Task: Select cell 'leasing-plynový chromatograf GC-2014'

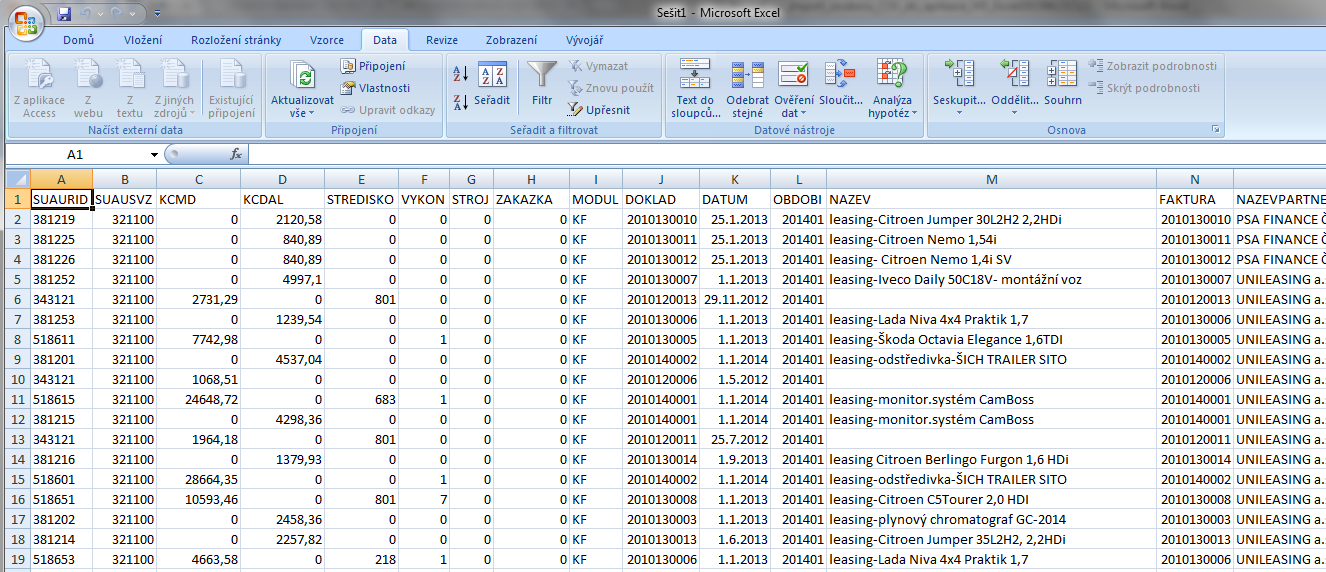Action: click(991, 519)
